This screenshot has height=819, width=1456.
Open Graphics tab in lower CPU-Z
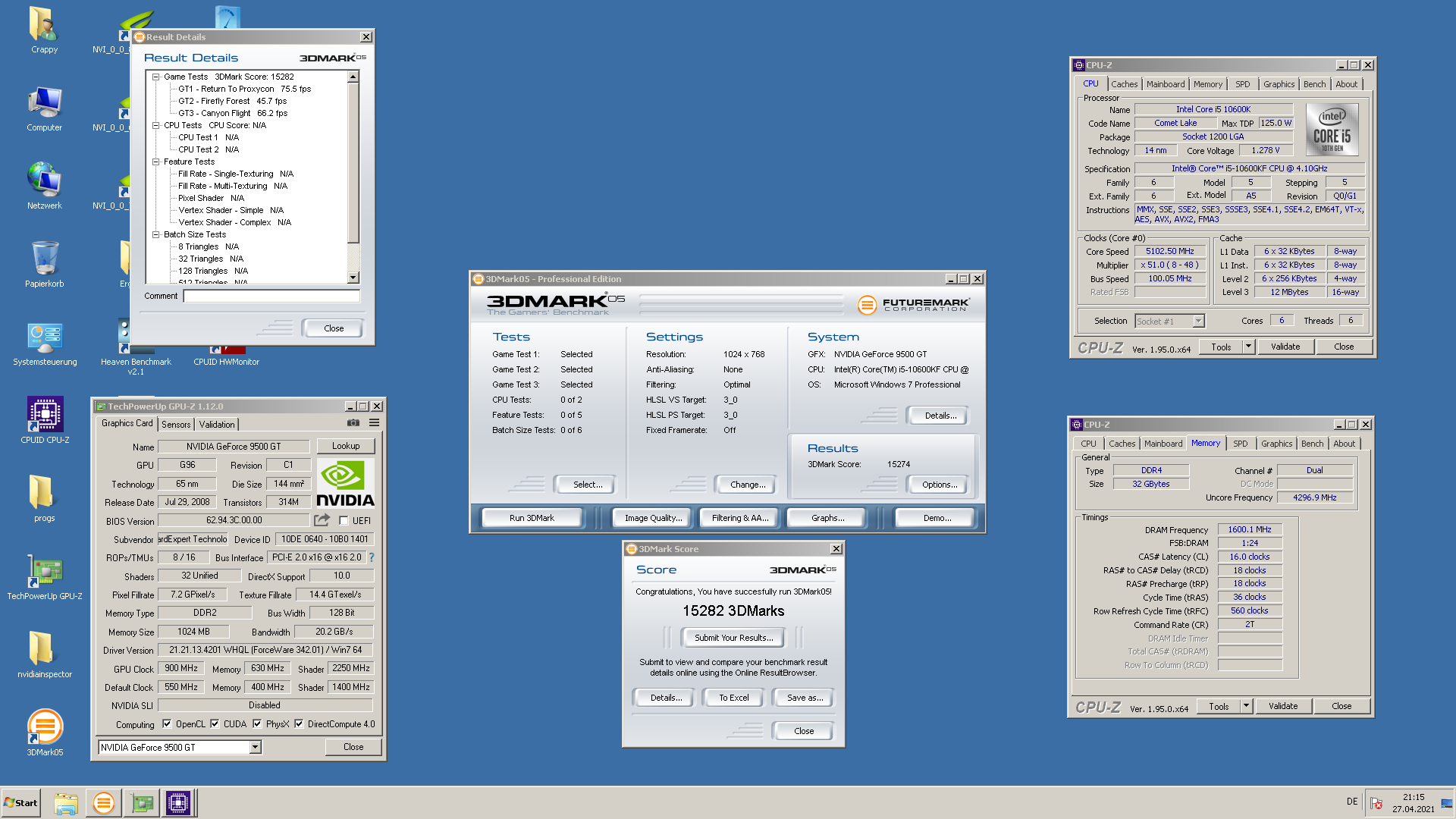(1276, 444)
